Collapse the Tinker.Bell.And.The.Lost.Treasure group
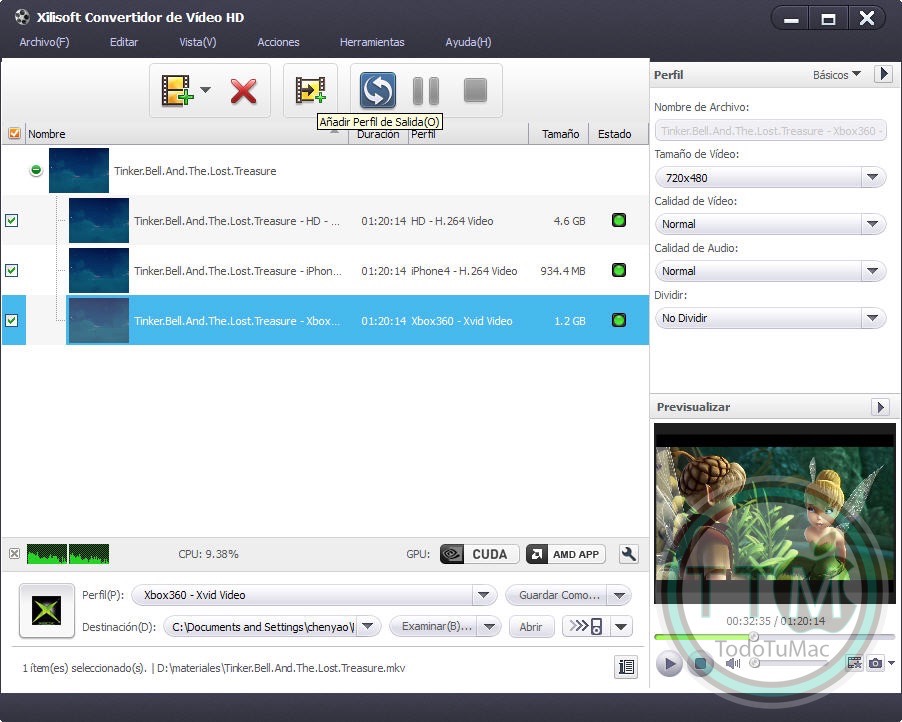 (x=36, y=170)
